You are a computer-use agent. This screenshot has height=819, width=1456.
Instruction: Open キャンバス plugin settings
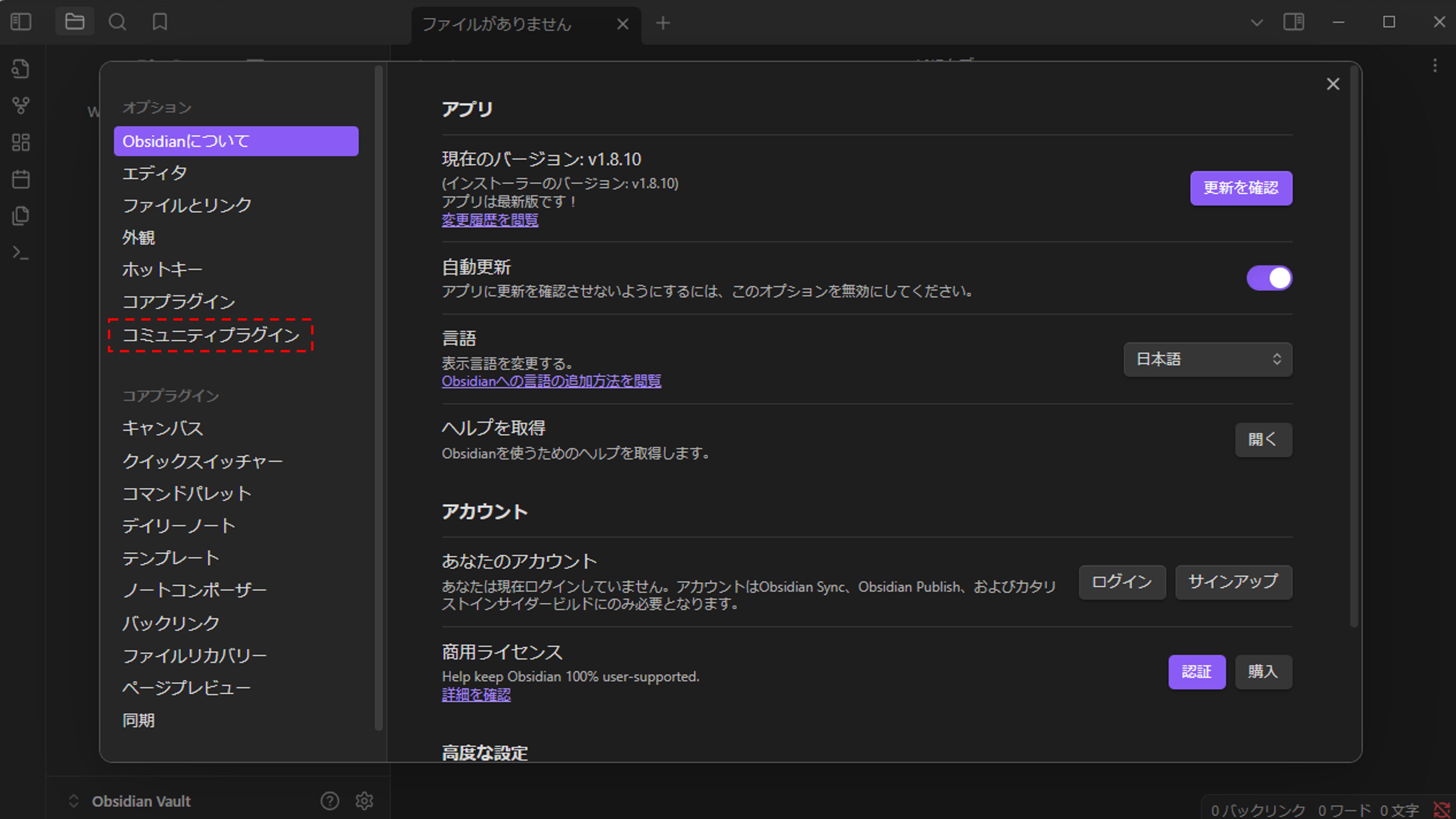[x=236, y=429]
